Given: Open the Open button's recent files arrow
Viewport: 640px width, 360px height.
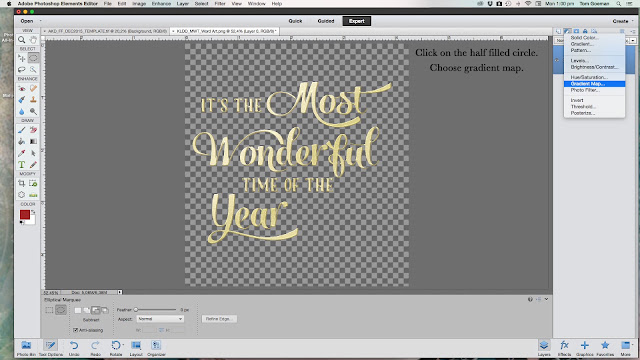Looking at the screenshot, I should pyautogui.click(x=40, y=21).
